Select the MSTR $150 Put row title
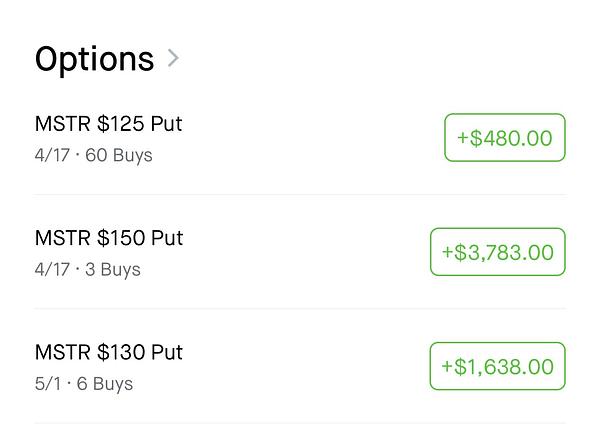The image size is (600, 436). [109, 238]
